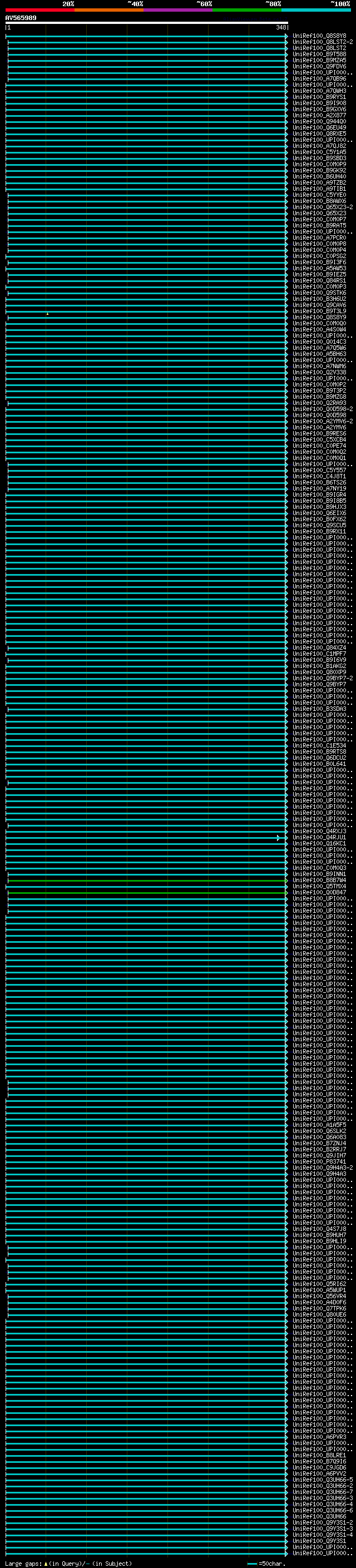
Task: Select hit label UniRef100_B8AWX6
Action: click(x=319, y=201)
